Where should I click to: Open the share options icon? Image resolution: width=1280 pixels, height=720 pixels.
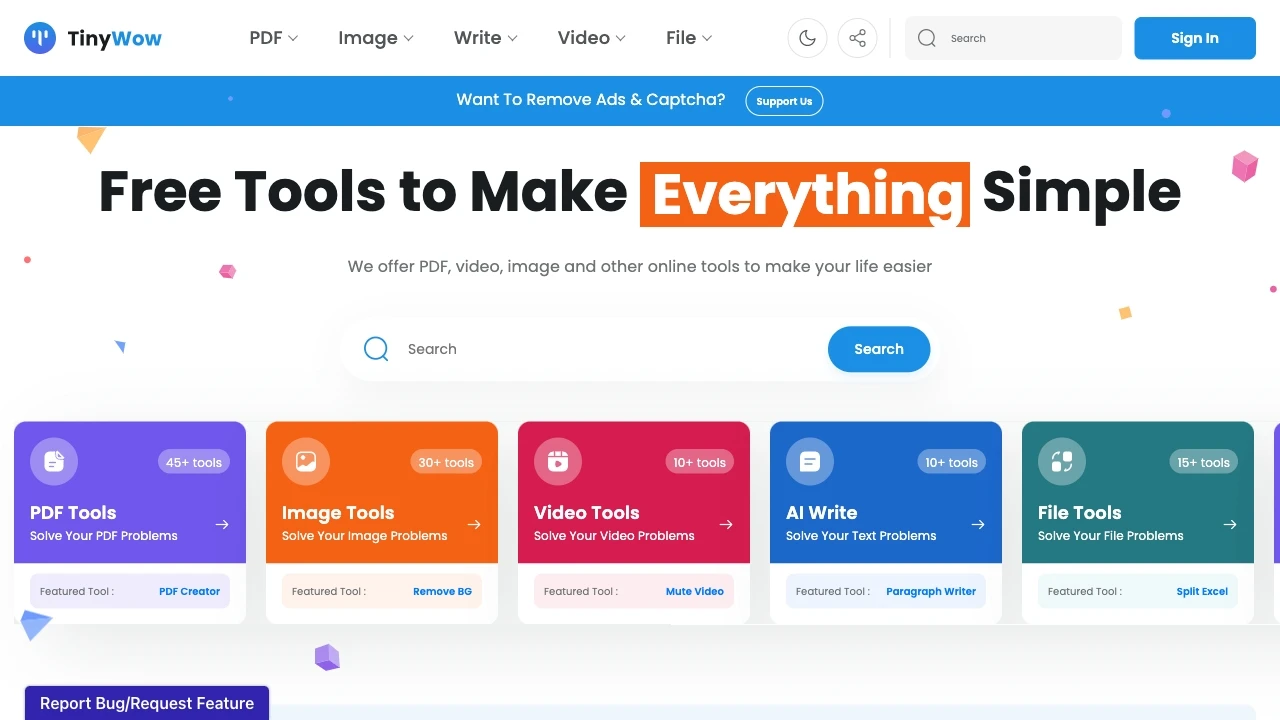[857, 37]
